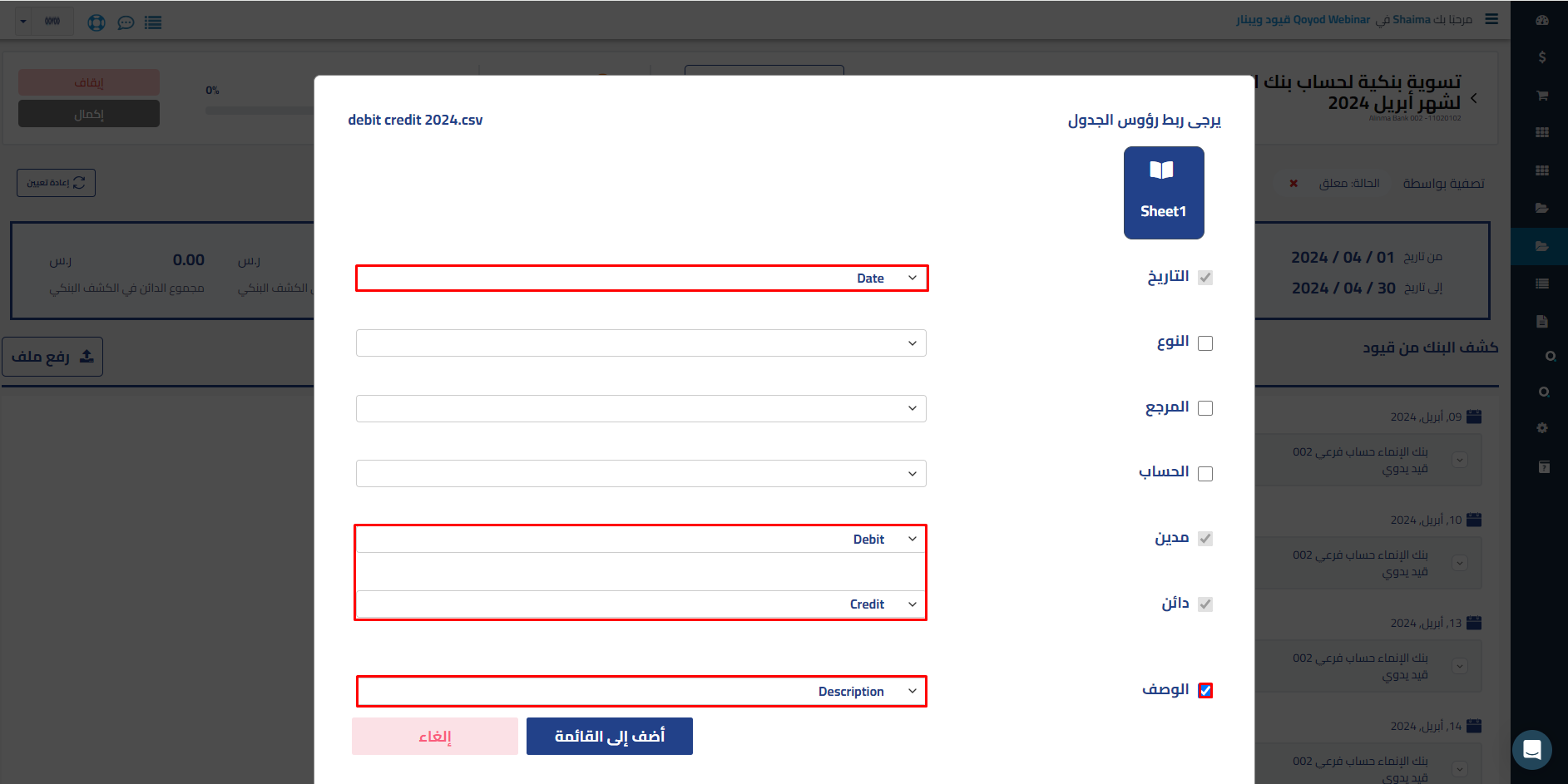Toggle the hamburger menu at top right

click(x=1491, y=19)
